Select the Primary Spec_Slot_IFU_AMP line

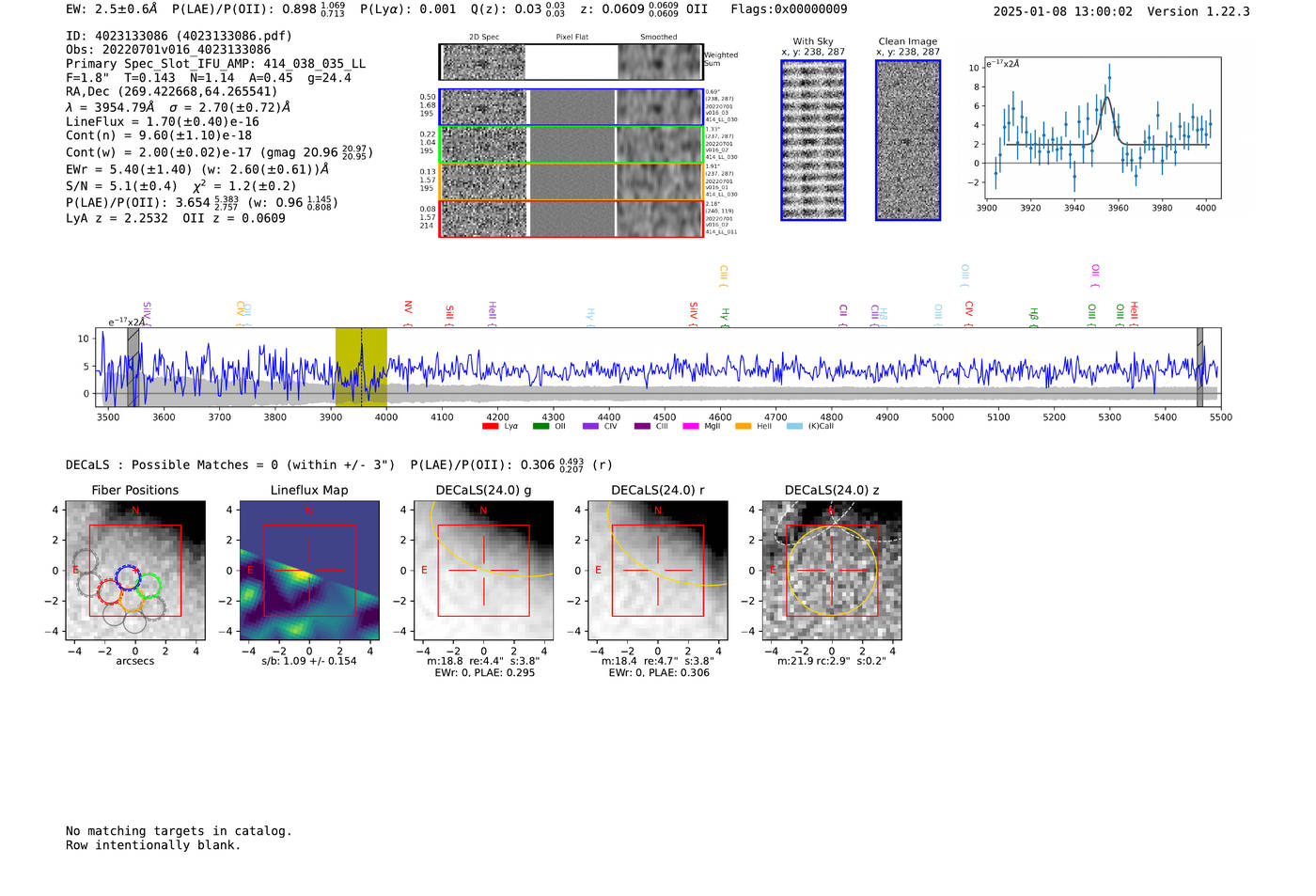[215, 64]
